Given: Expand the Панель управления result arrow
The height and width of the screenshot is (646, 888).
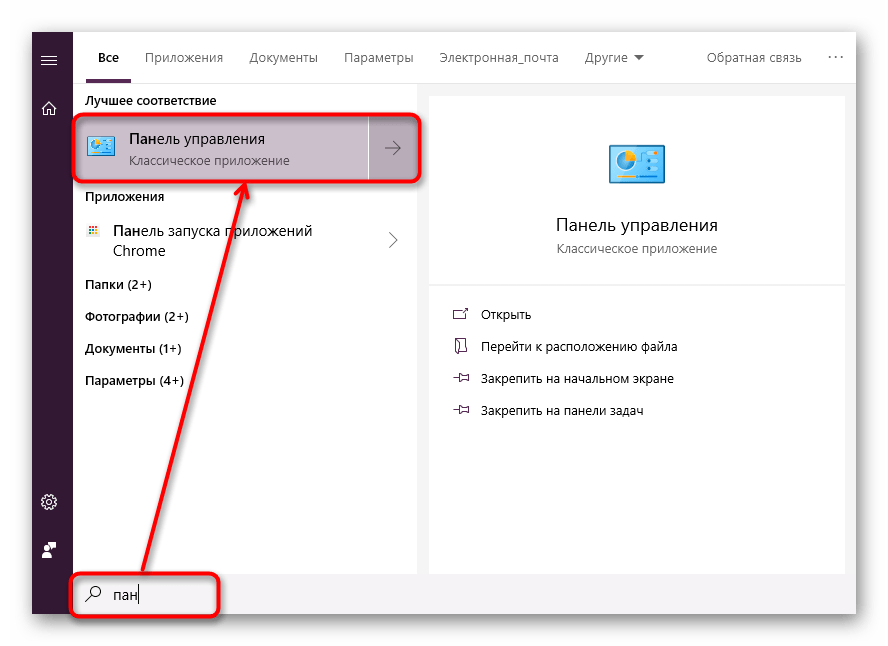Looking at the screenshot, I should pyautogui.click(x=393, y=148).
